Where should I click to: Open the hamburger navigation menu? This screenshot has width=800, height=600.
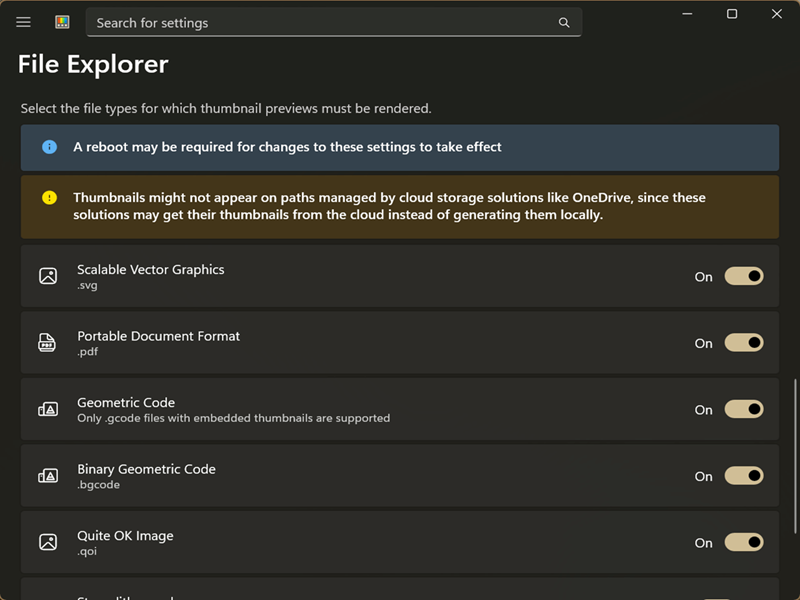[24, 22]
